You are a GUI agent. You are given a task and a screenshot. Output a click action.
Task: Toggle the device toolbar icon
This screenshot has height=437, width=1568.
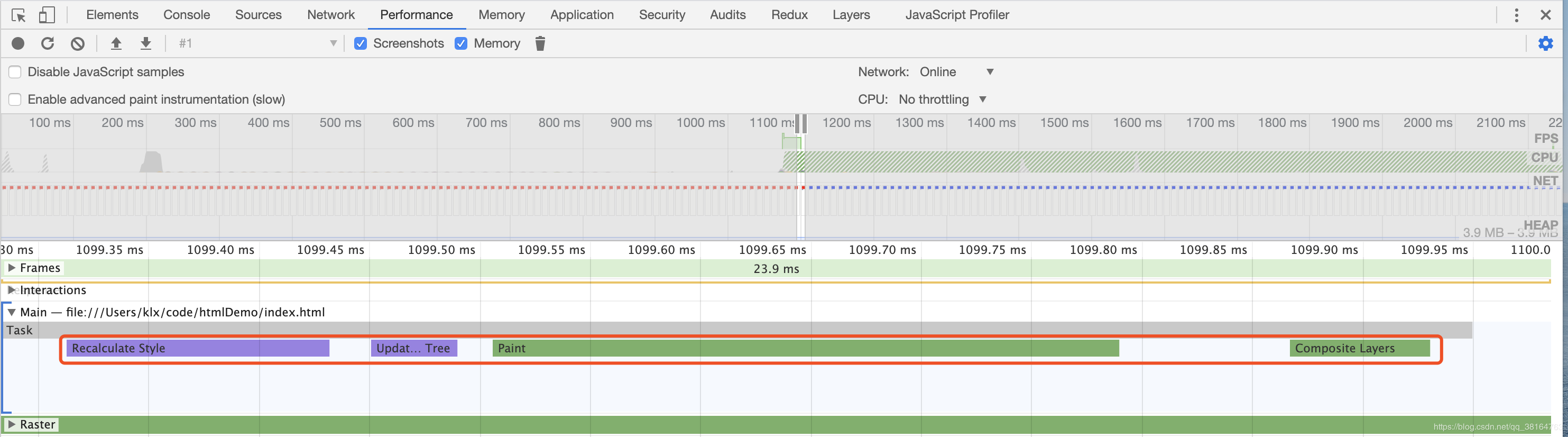[47, 15]
